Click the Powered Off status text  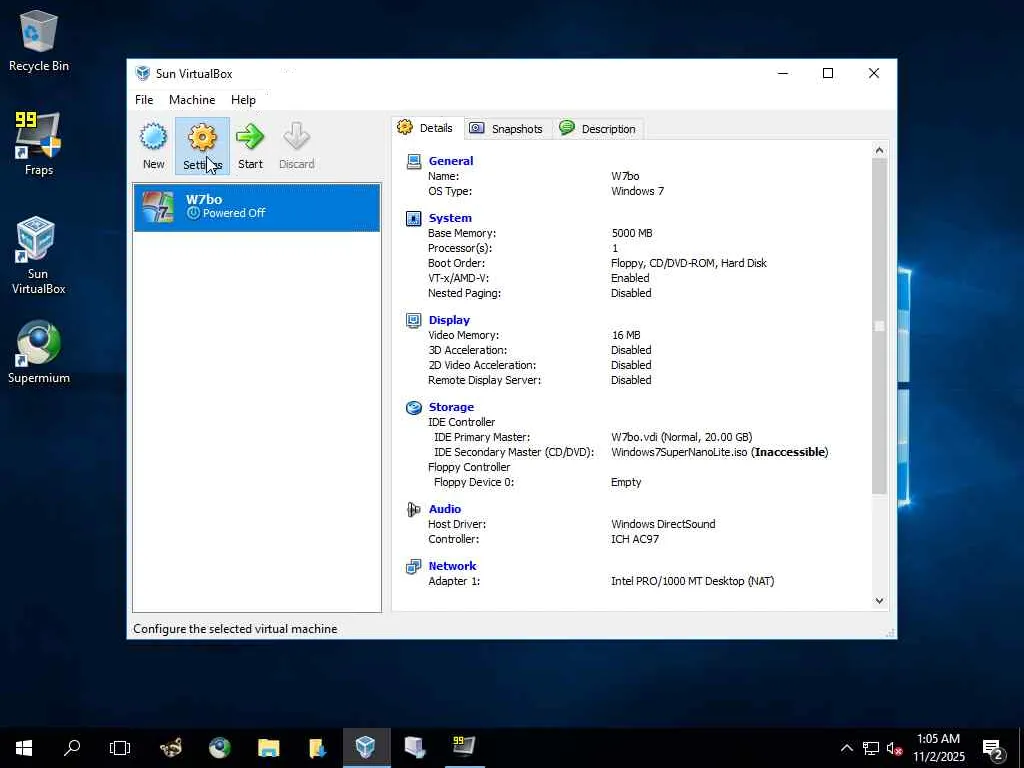click(234, 213)
